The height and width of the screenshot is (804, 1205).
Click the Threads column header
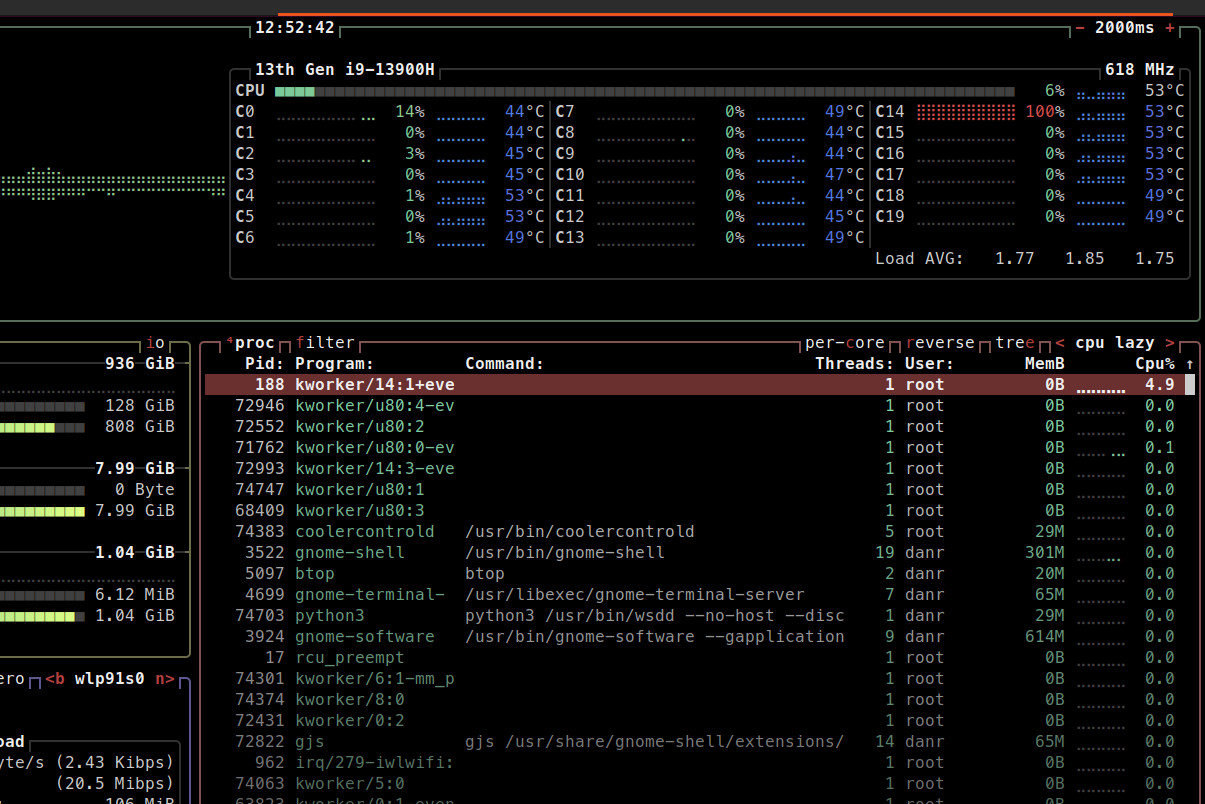855,363
